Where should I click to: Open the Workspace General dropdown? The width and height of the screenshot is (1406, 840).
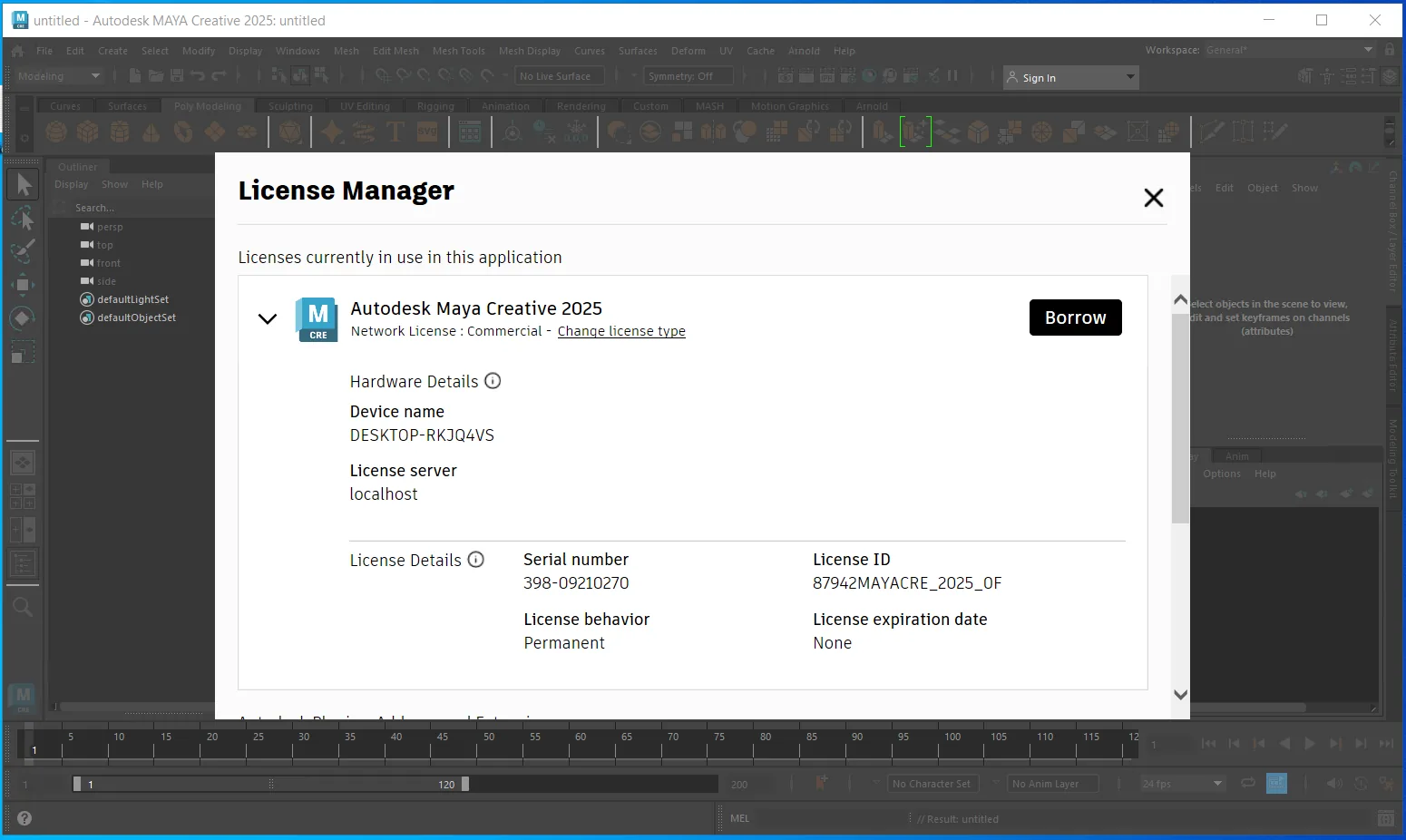[x=1290, y=50]
